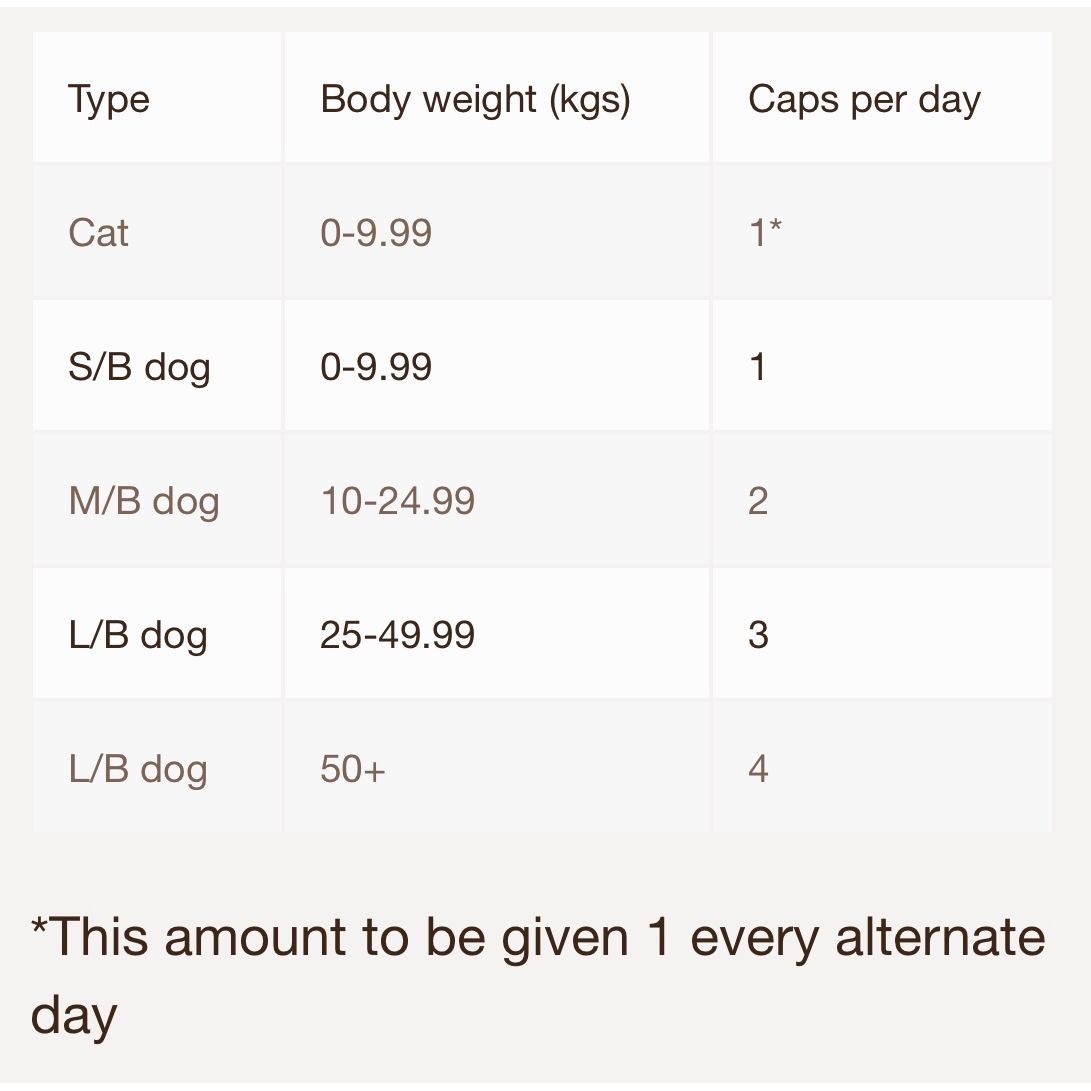Click the 50+ weight cell
The image size is (1091, 1091).
coord(497,767)
